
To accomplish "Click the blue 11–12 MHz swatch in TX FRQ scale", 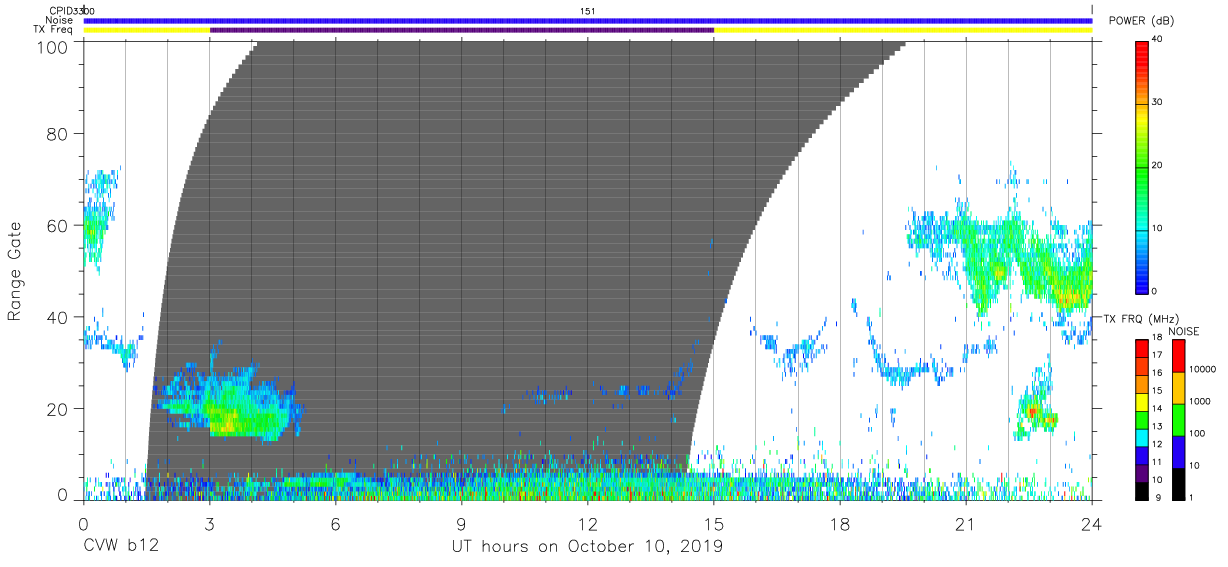I will tap(1142, 455).
